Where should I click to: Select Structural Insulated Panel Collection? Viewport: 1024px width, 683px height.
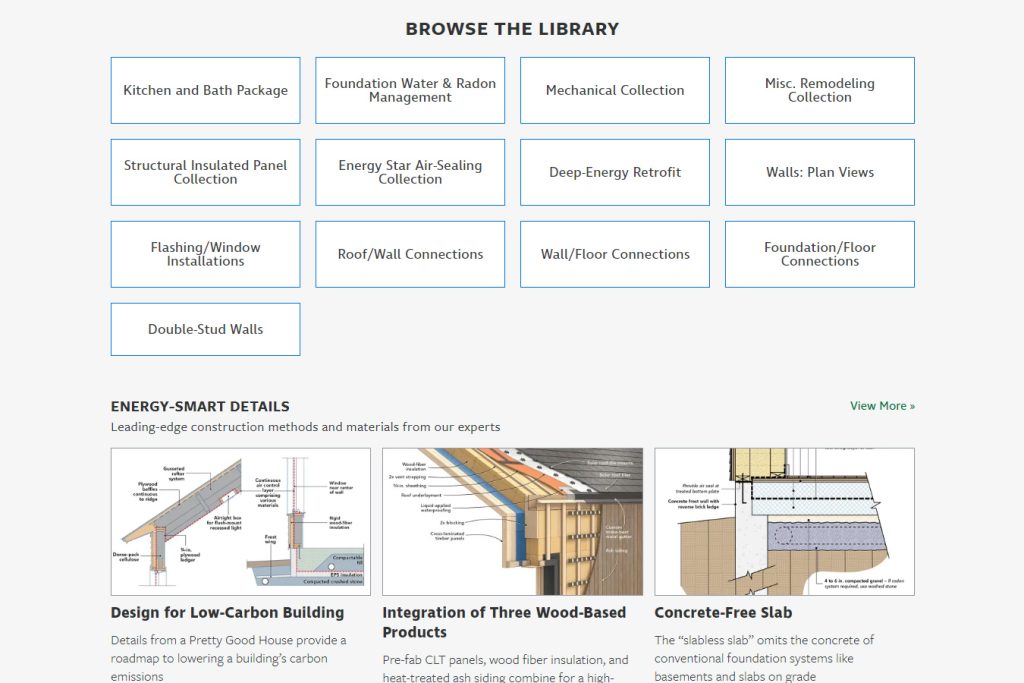point(205,172)
